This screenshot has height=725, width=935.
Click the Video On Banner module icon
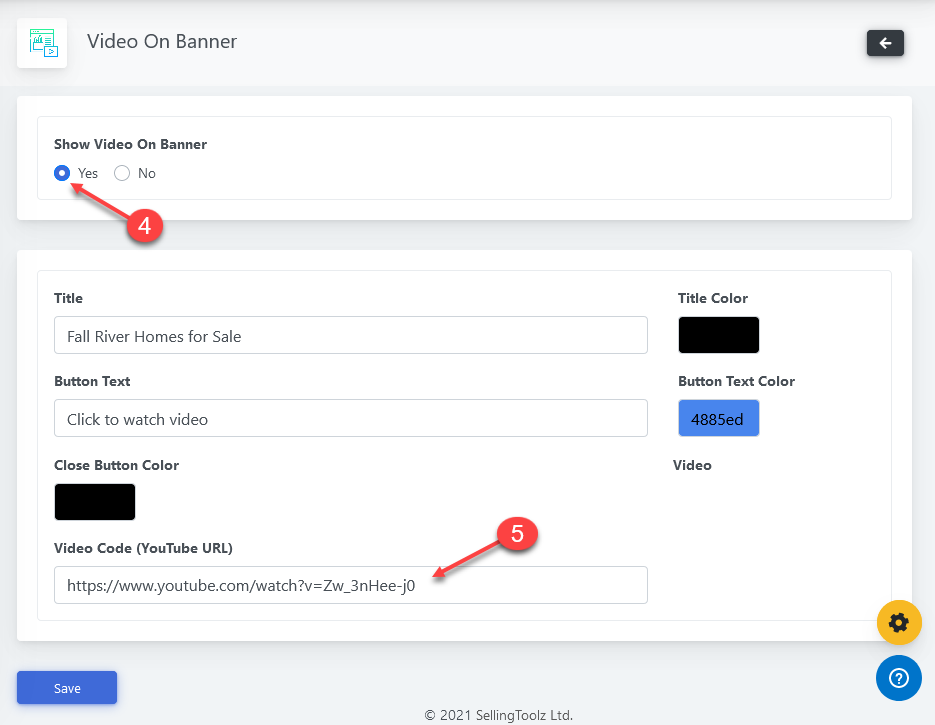42,43
